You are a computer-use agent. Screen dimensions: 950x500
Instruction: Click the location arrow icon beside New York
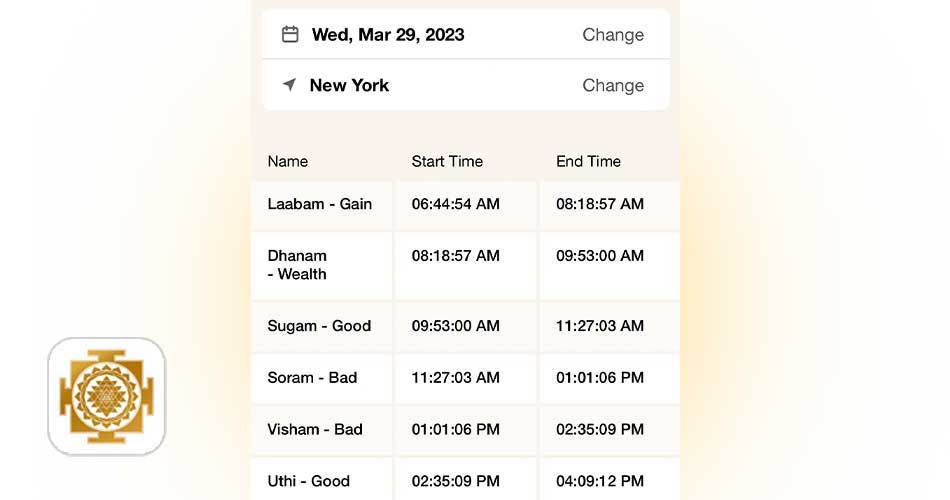pyautogui.click(x=290, y=85)
